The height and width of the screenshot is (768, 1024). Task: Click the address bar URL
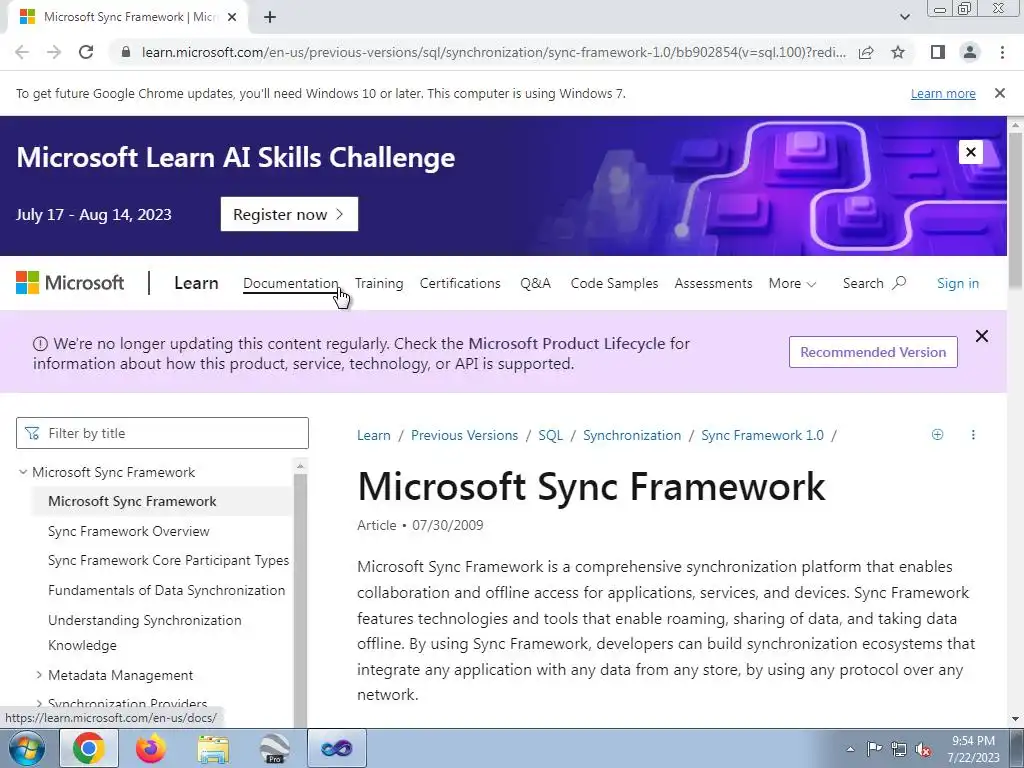coord(493,52)
